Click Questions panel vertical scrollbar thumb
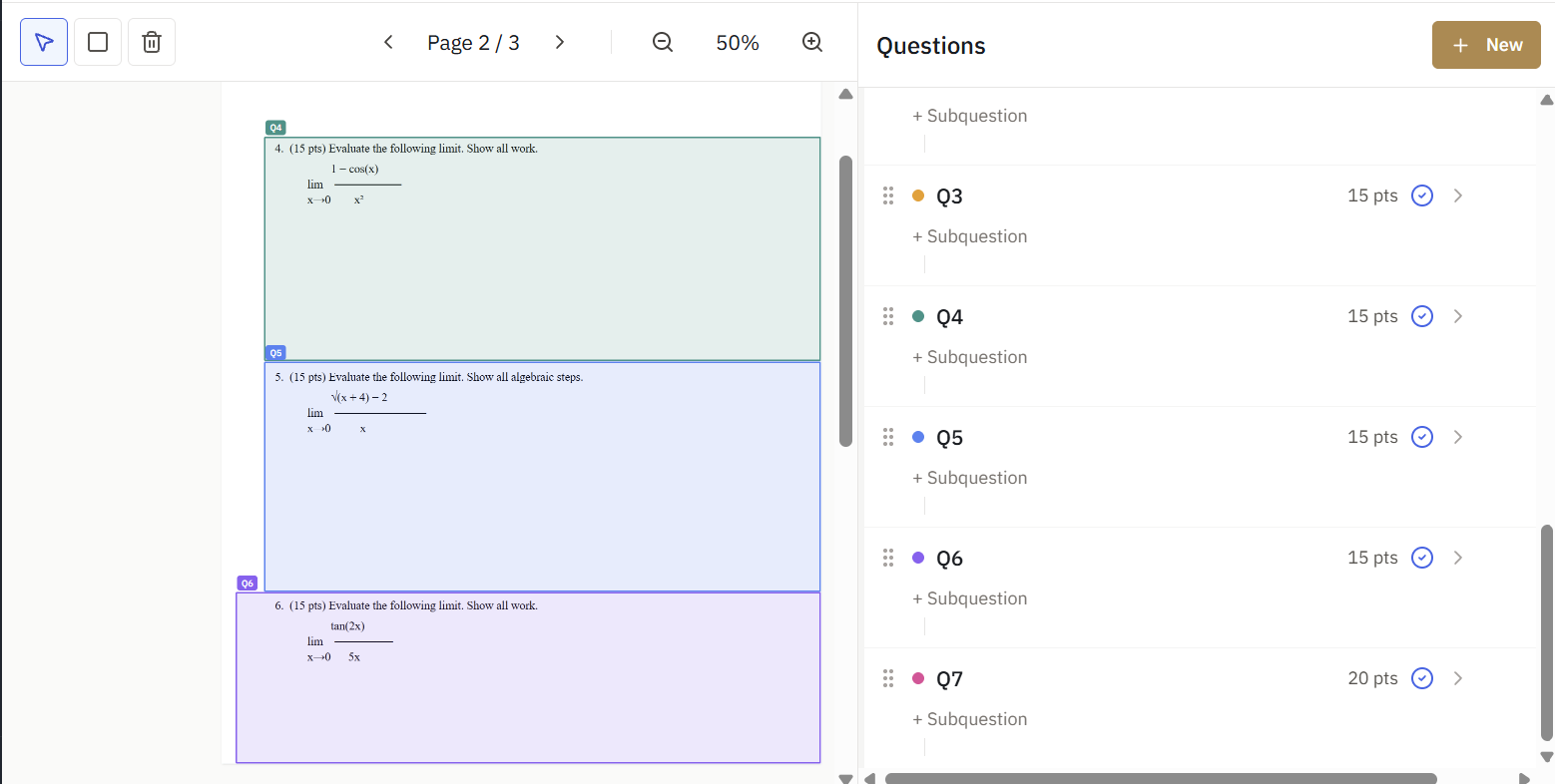1555x784 pixels. tap(1547, 632)
